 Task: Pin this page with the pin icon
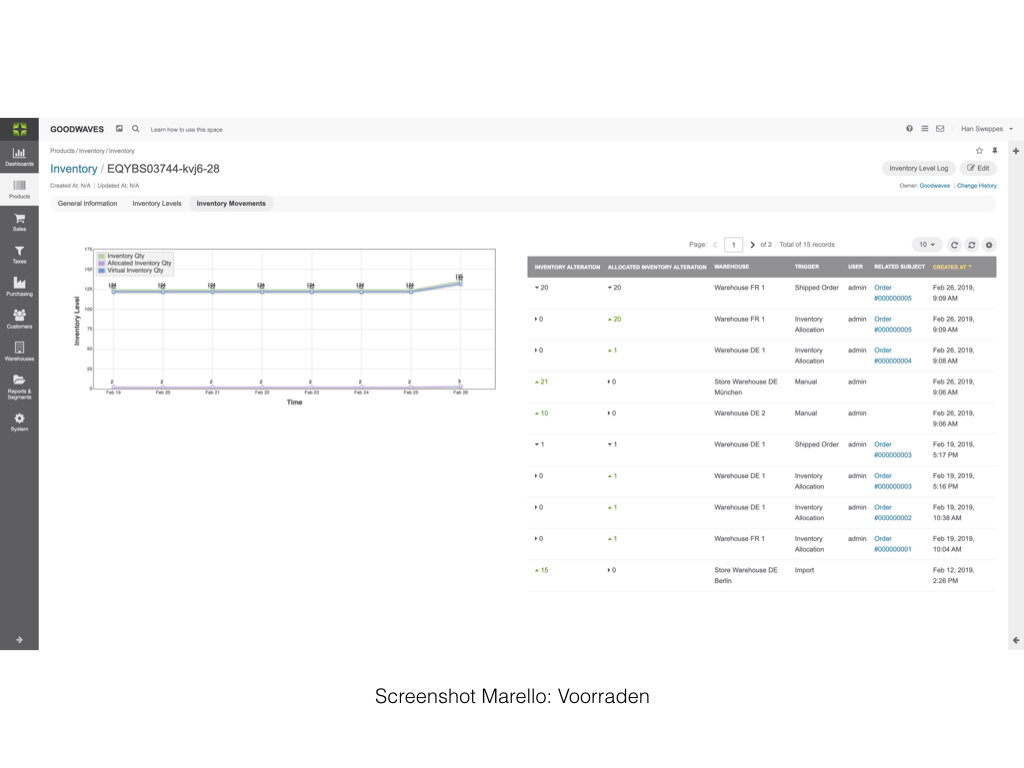994,151
